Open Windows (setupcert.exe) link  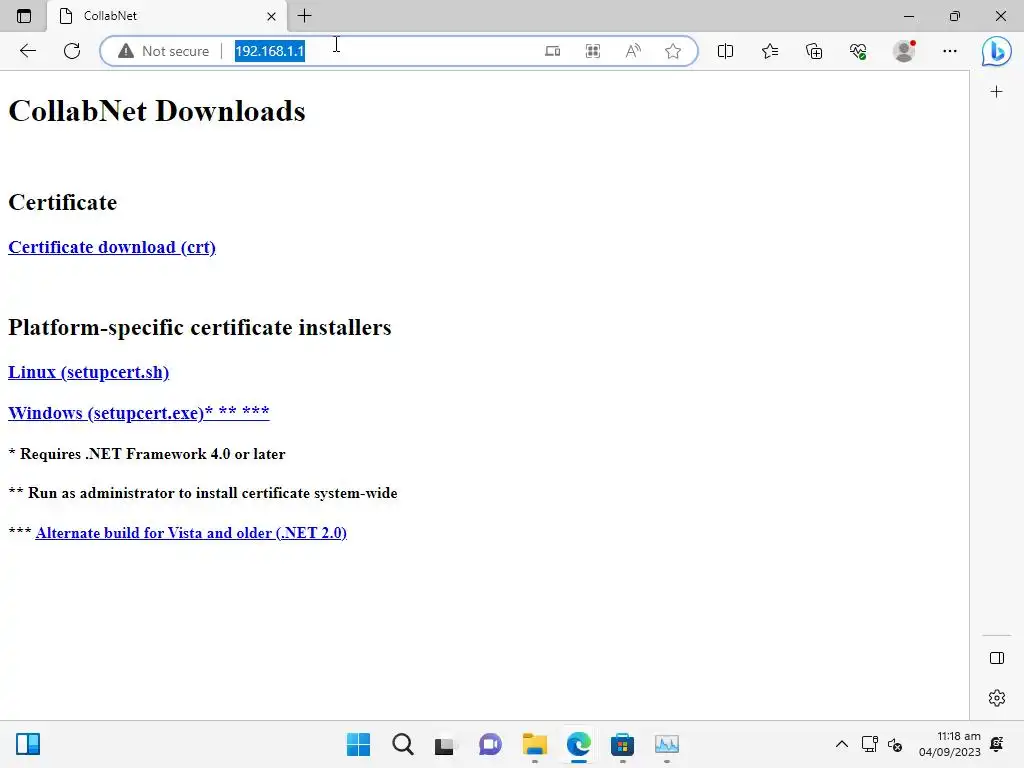click(x=138, y=413)
